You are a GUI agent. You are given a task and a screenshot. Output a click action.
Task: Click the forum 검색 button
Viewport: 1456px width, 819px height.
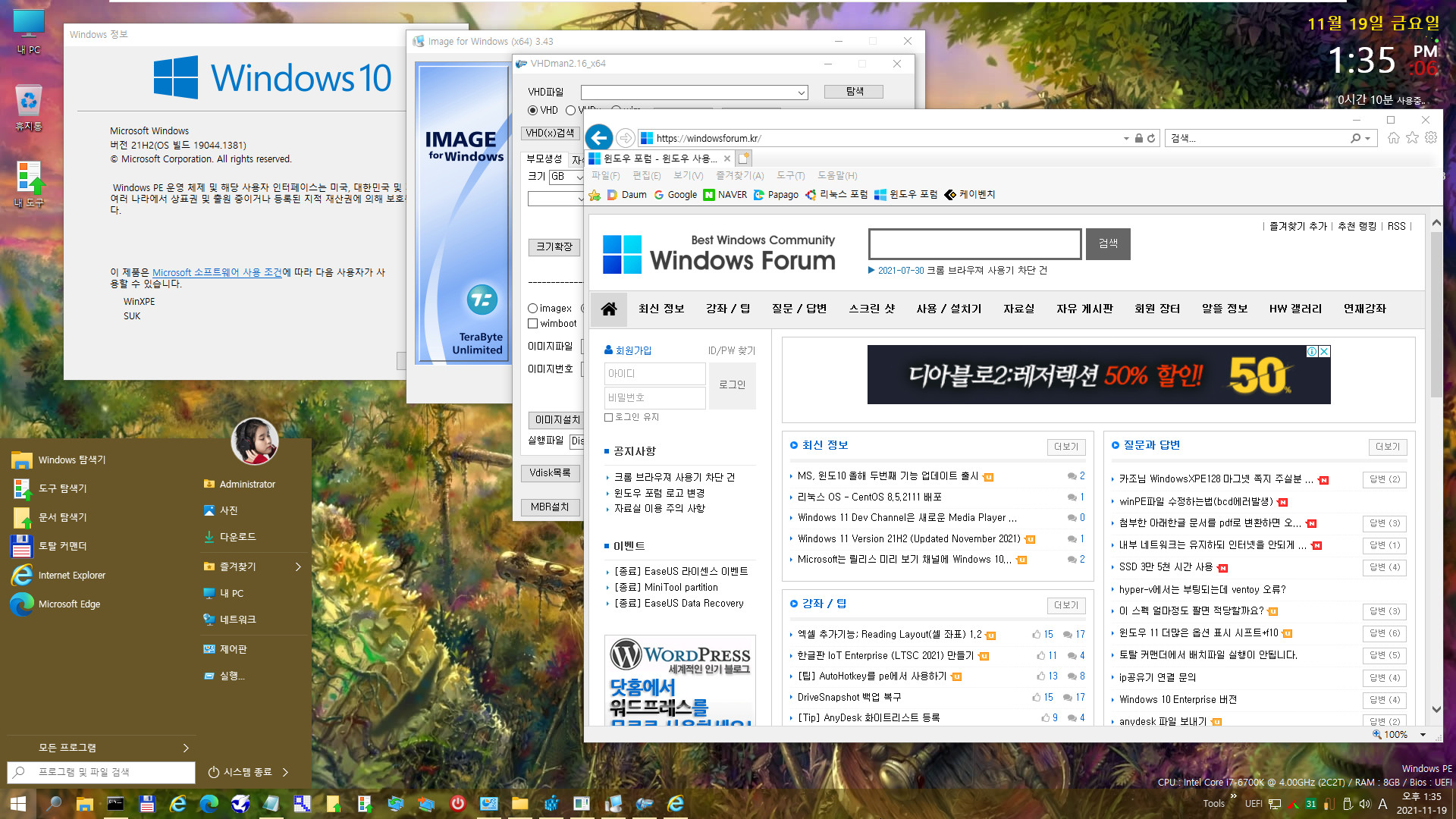pos(1108,244)
